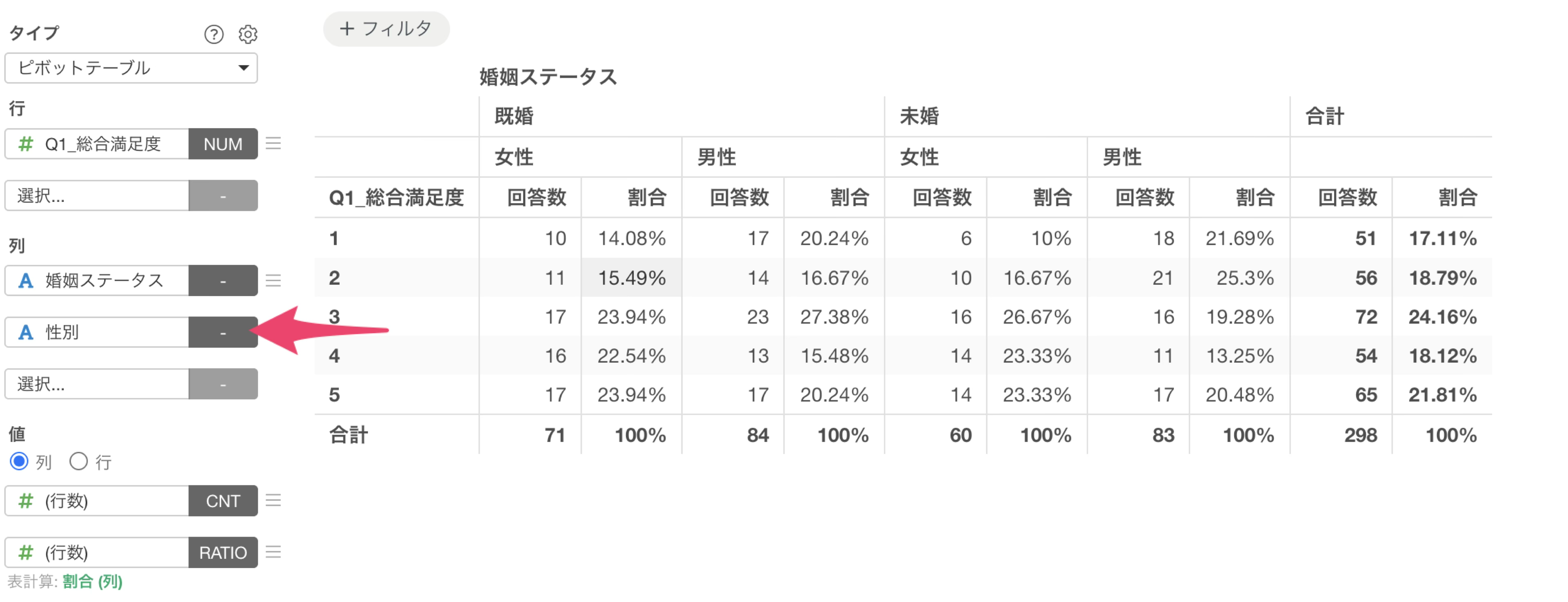
Task: Expand the ピボットテーブル chart type dropdown
Action: (x=131, y=67)
